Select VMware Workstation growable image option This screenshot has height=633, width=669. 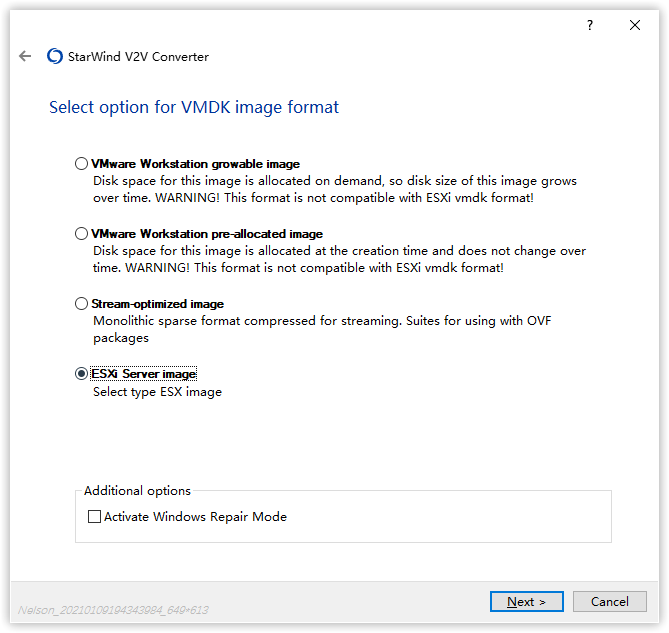[82, 164]
